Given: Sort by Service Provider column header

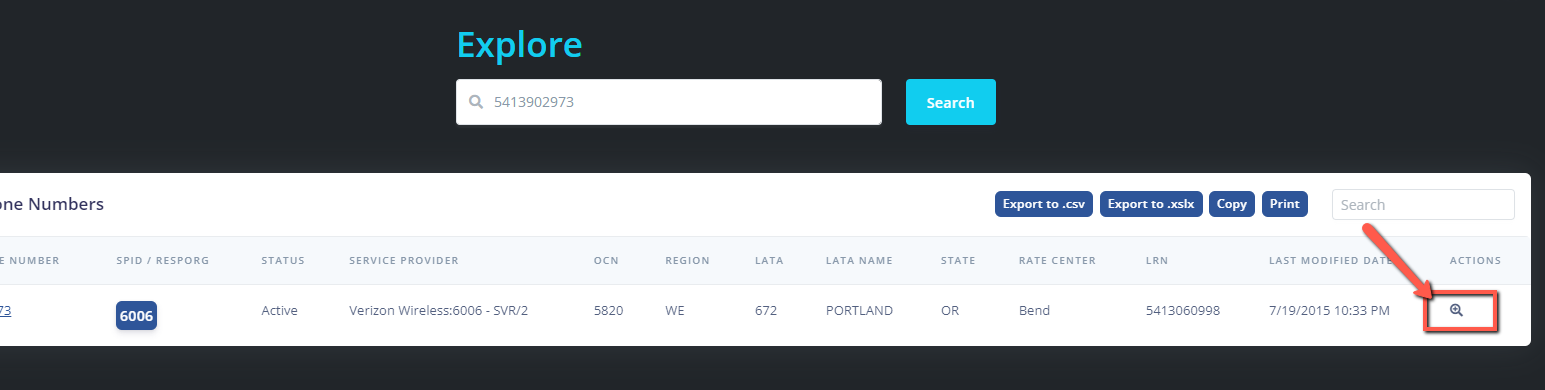Looking at the screenshot, I should [404, 260].
